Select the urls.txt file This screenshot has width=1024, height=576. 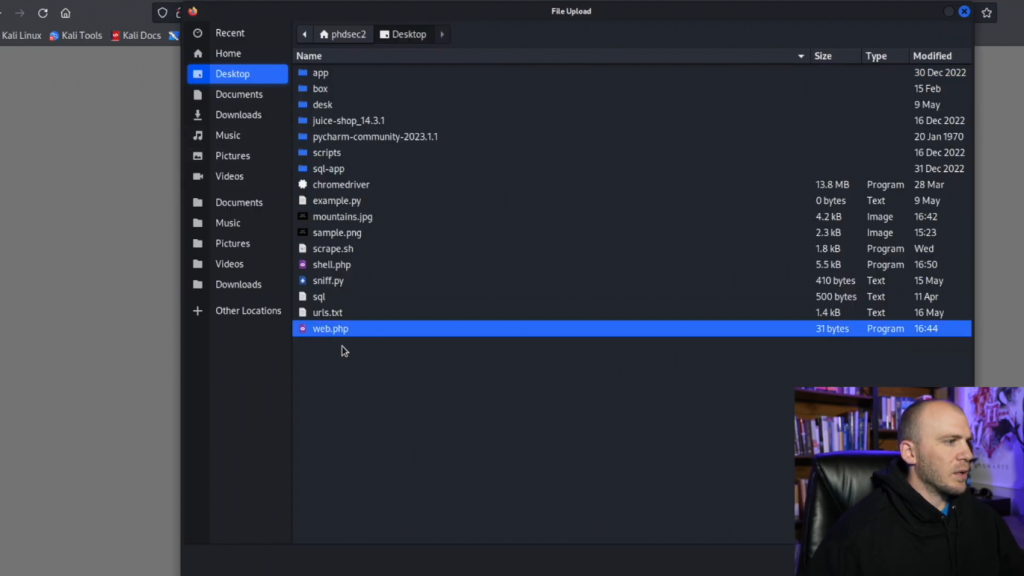coord(632,313)
